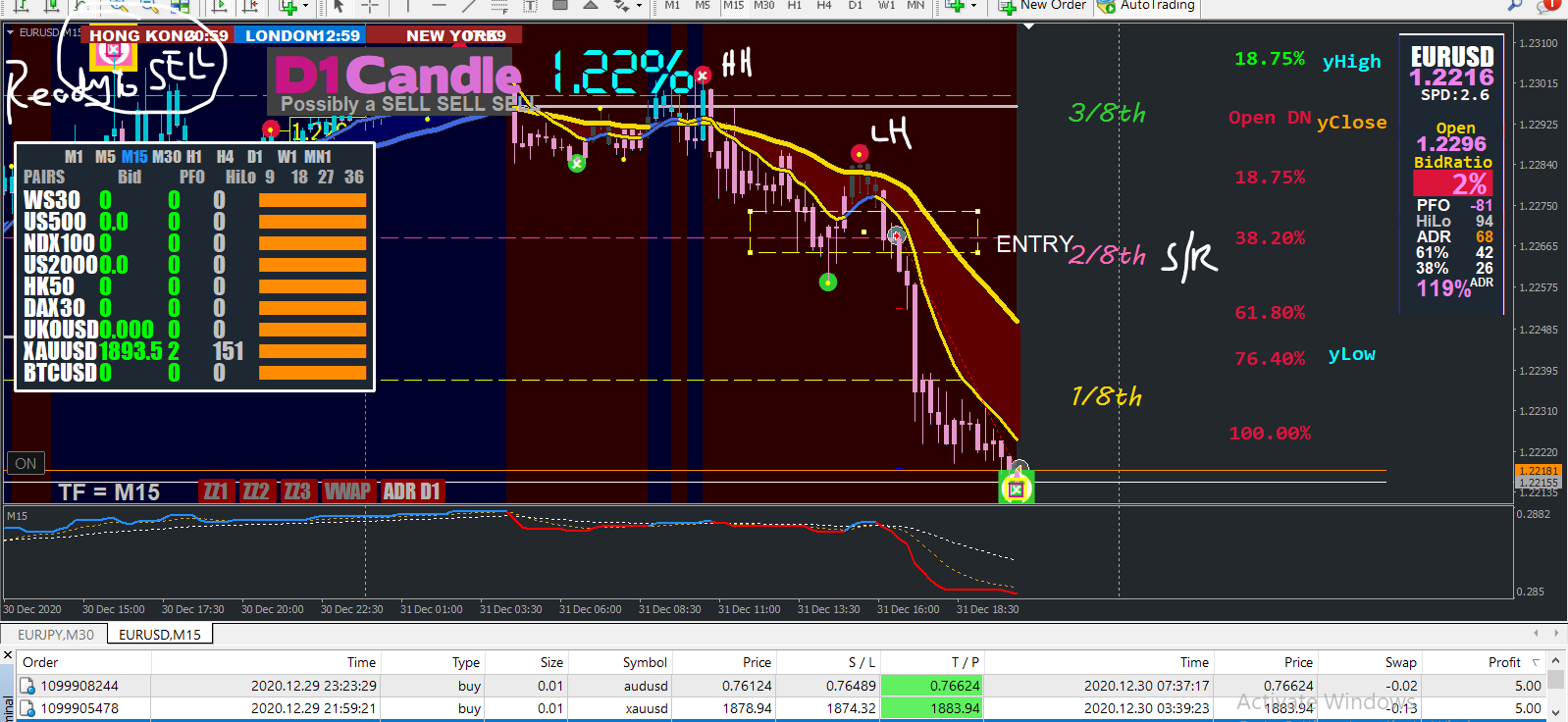Select M30 in the pairs dashboard header
The width and height of the screenshot is (1568, 722).
pos(166,157)
